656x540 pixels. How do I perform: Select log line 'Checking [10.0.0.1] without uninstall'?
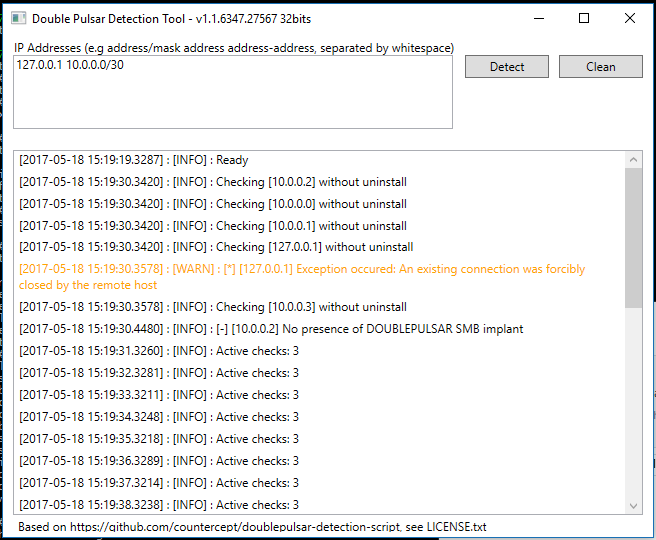(x=213, y=226)
